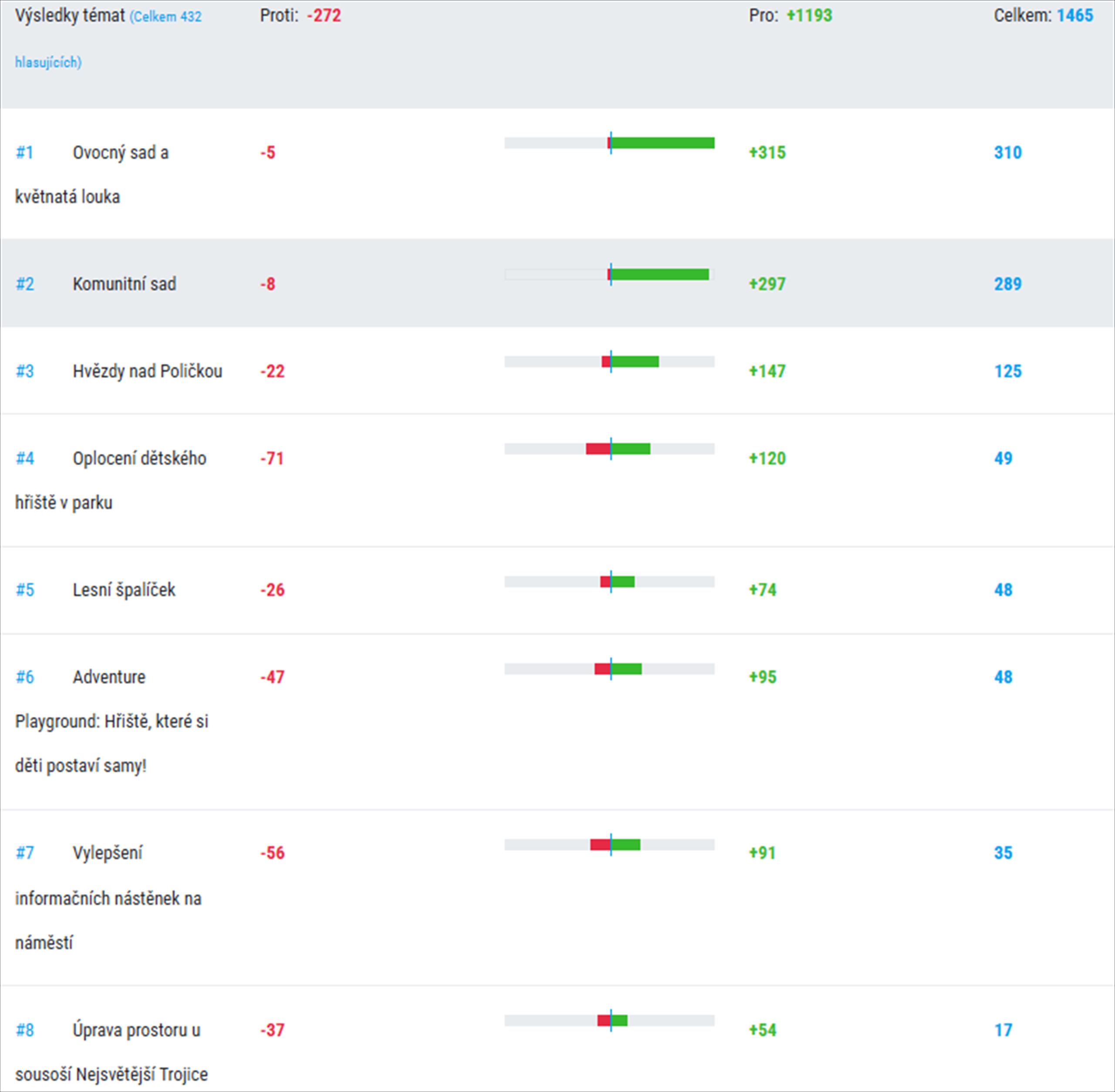The height and width of the screenshot is (1092, 1115).
Task: Click the red segment in rank #4 bar
Action: pyautogui.click(x=598, y=449)
